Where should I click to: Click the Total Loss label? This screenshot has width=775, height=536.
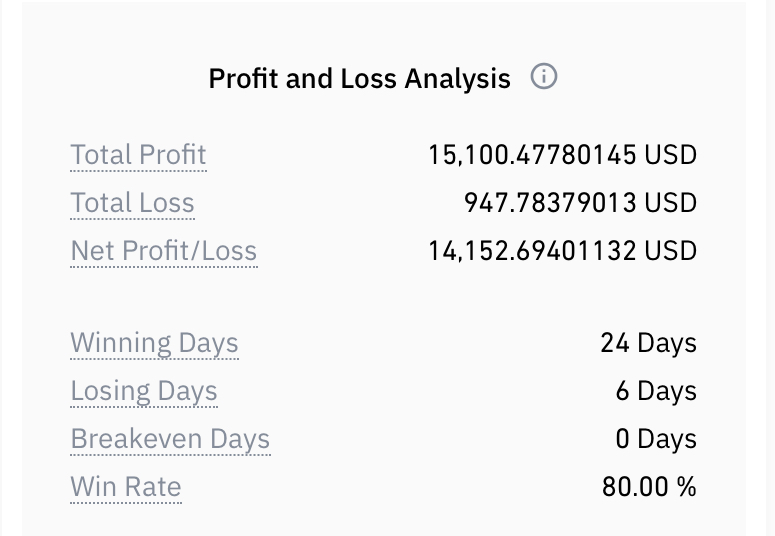(132, 203)
